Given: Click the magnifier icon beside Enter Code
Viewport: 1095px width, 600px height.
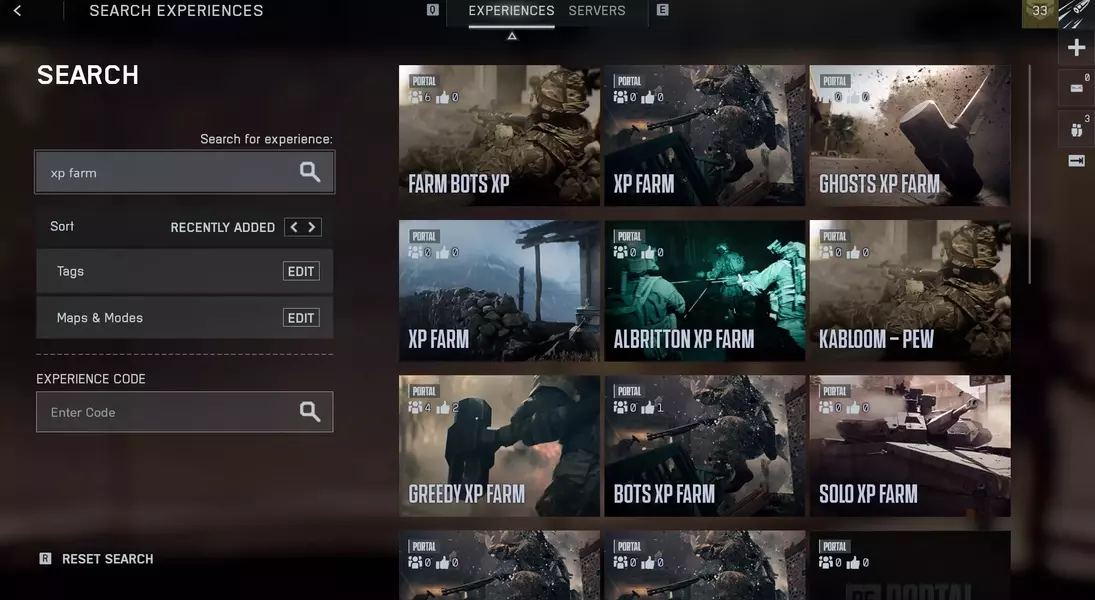Looking at the screenshot, I should (x=310, y=412).
